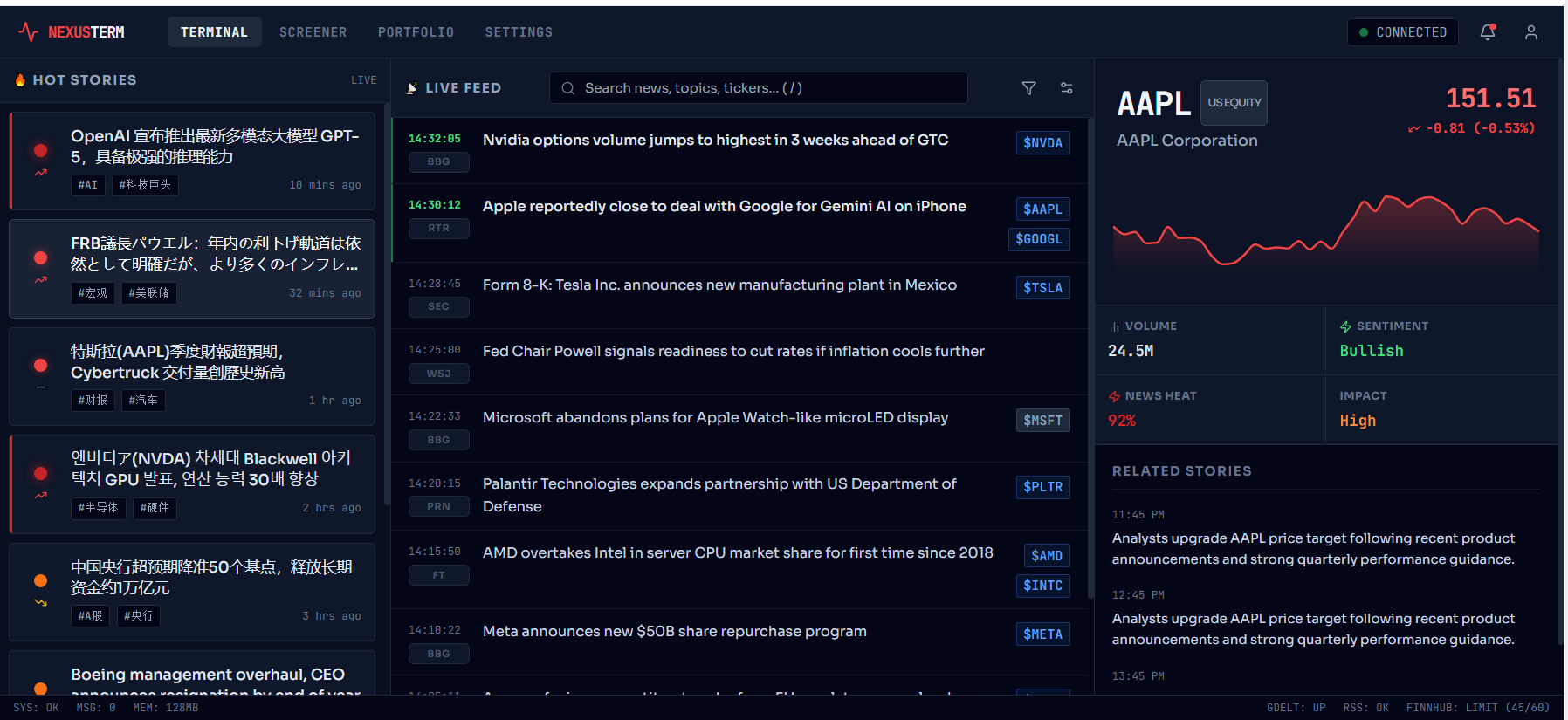
Task: Click the US EQUITY badge next to AAPL
Action: click(x=1234, y=103)
